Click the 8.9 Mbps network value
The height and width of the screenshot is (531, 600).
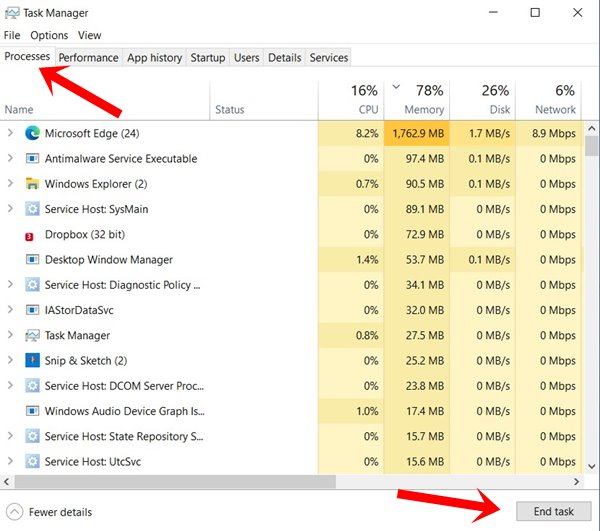554,133
